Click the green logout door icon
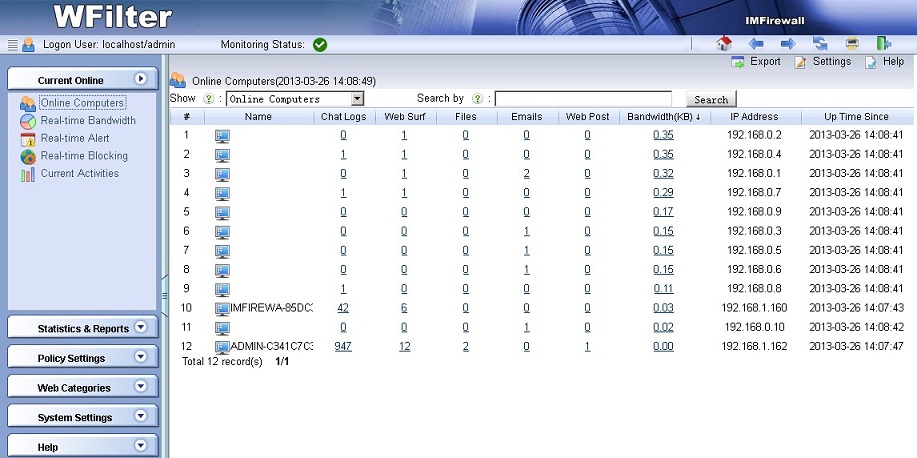 pos(884,43)
